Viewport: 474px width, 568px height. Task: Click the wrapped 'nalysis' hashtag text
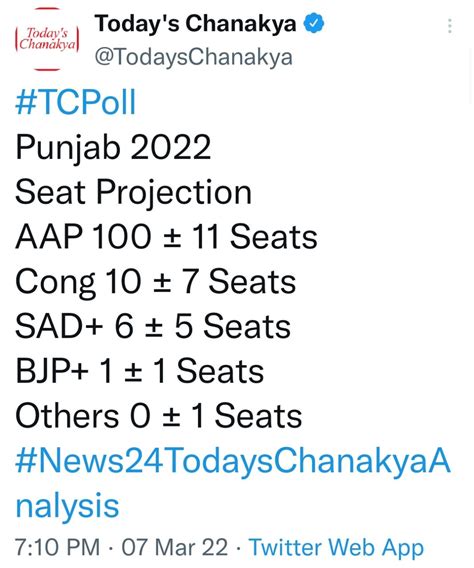coord(67,506)
